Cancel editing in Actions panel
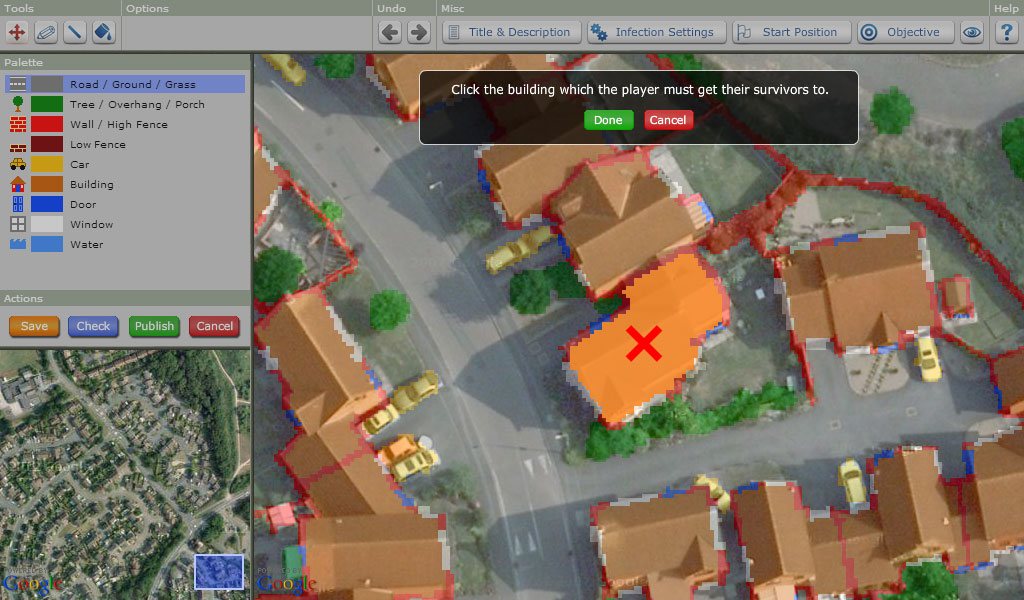 [214, 326]
